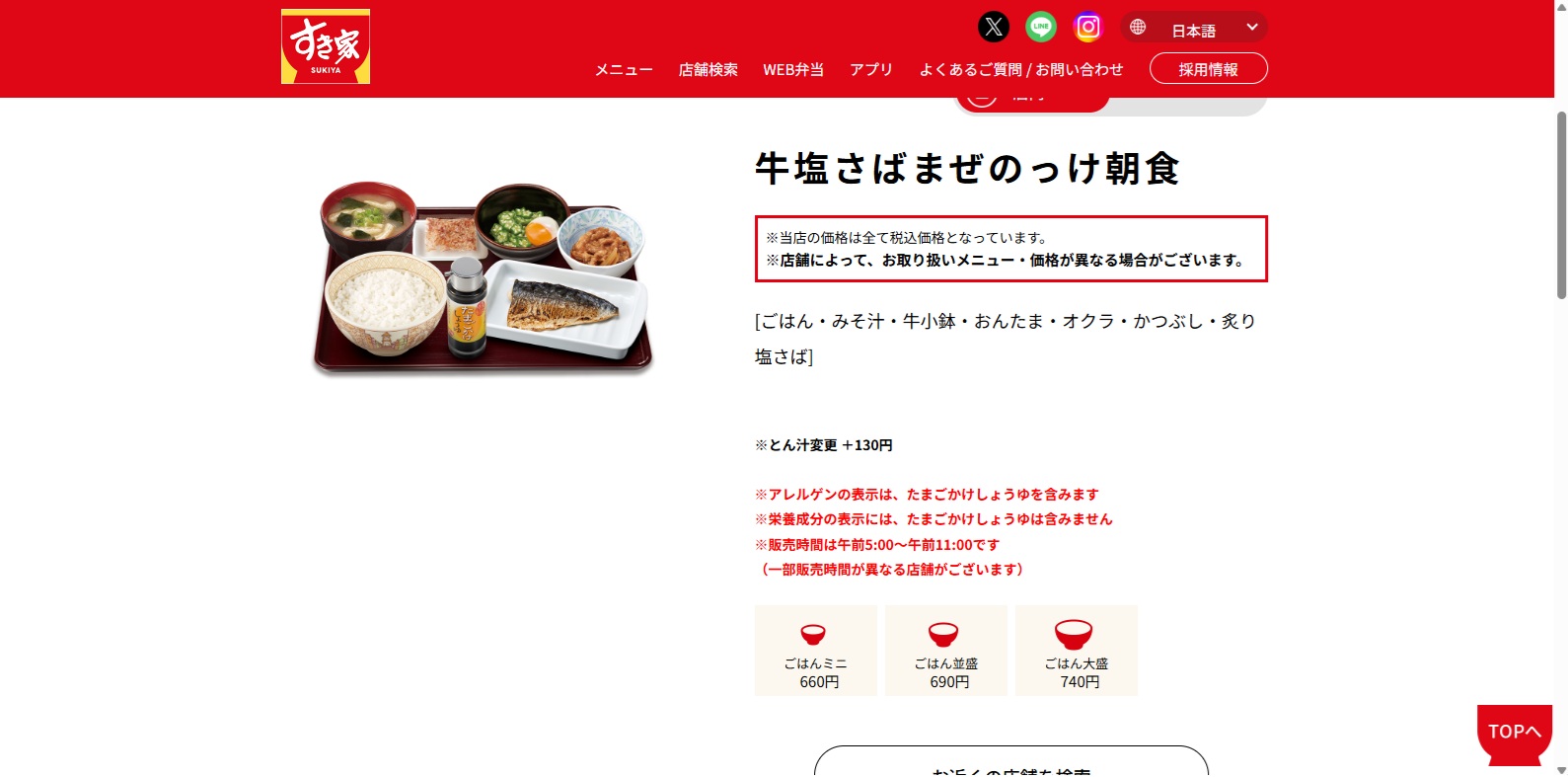
Task: Go to WEB弁当 page
Action: [x=793, y=69]
